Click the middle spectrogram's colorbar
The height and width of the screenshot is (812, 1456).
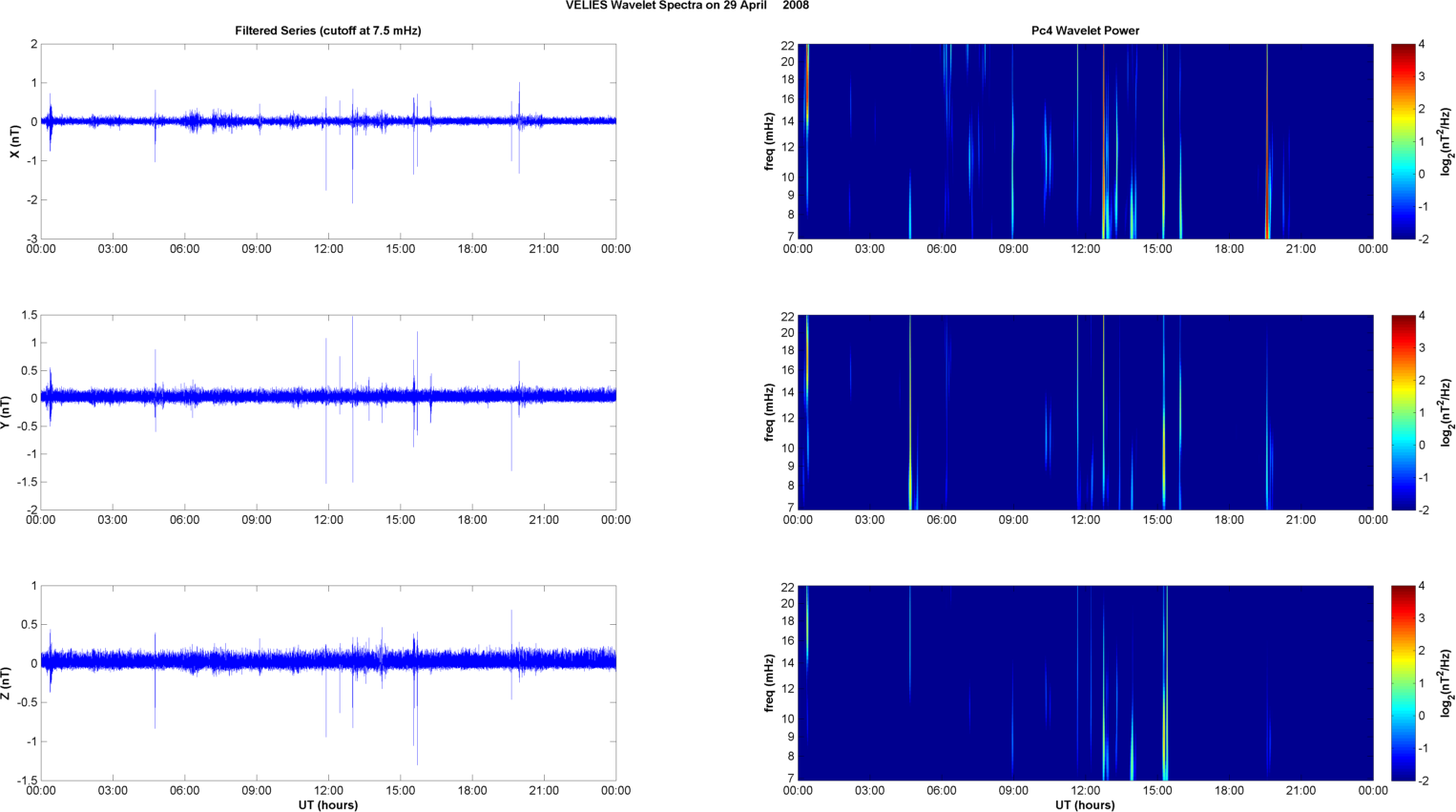[1403, 412]
